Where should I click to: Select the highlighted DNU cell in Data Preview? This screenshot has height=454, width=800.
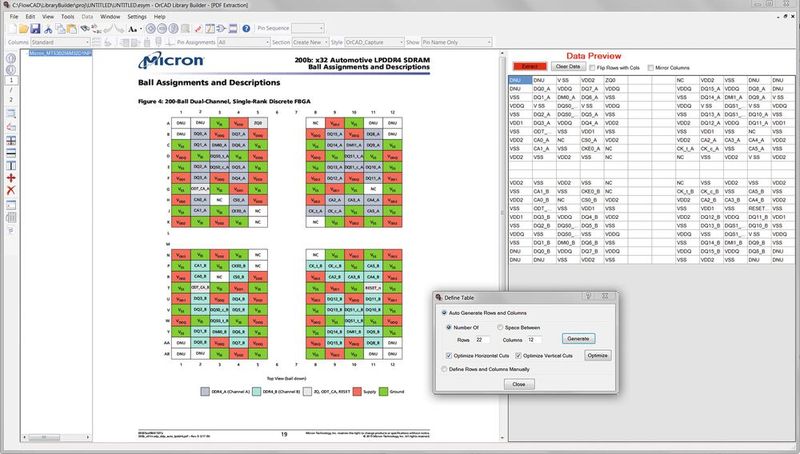(520, 80)
